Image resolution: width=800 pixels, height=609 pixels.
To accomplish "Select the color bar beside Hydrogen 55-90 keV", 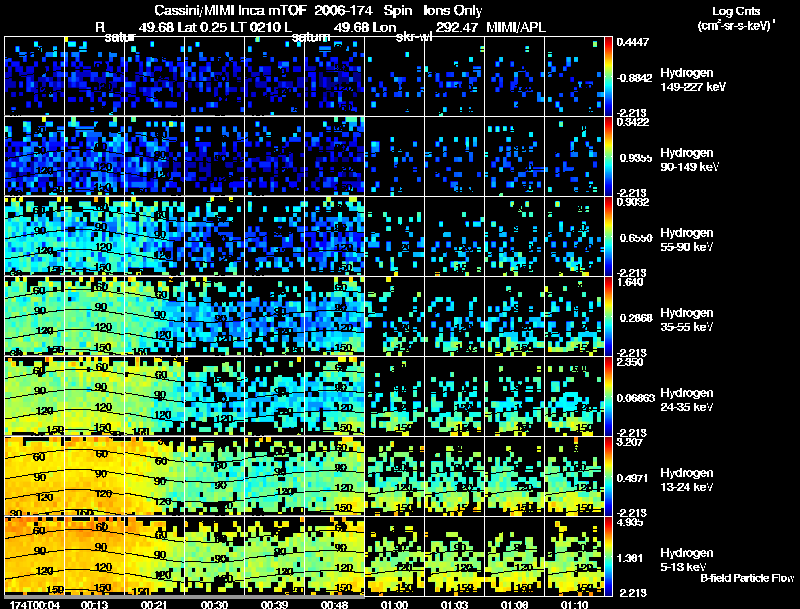I will coord(608,236).
